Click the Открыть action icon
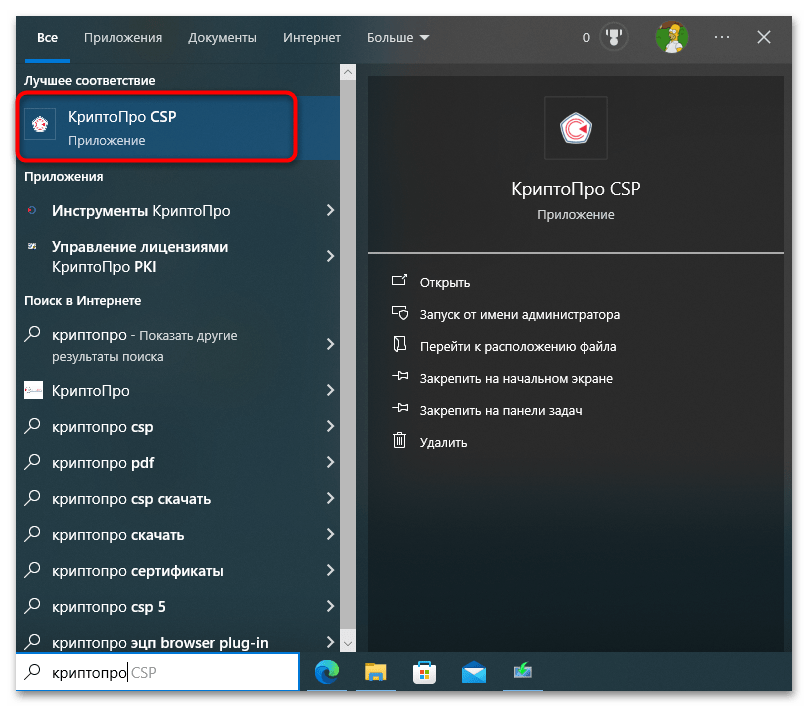Viewport: 808px width, 707px height. (399, 281)
